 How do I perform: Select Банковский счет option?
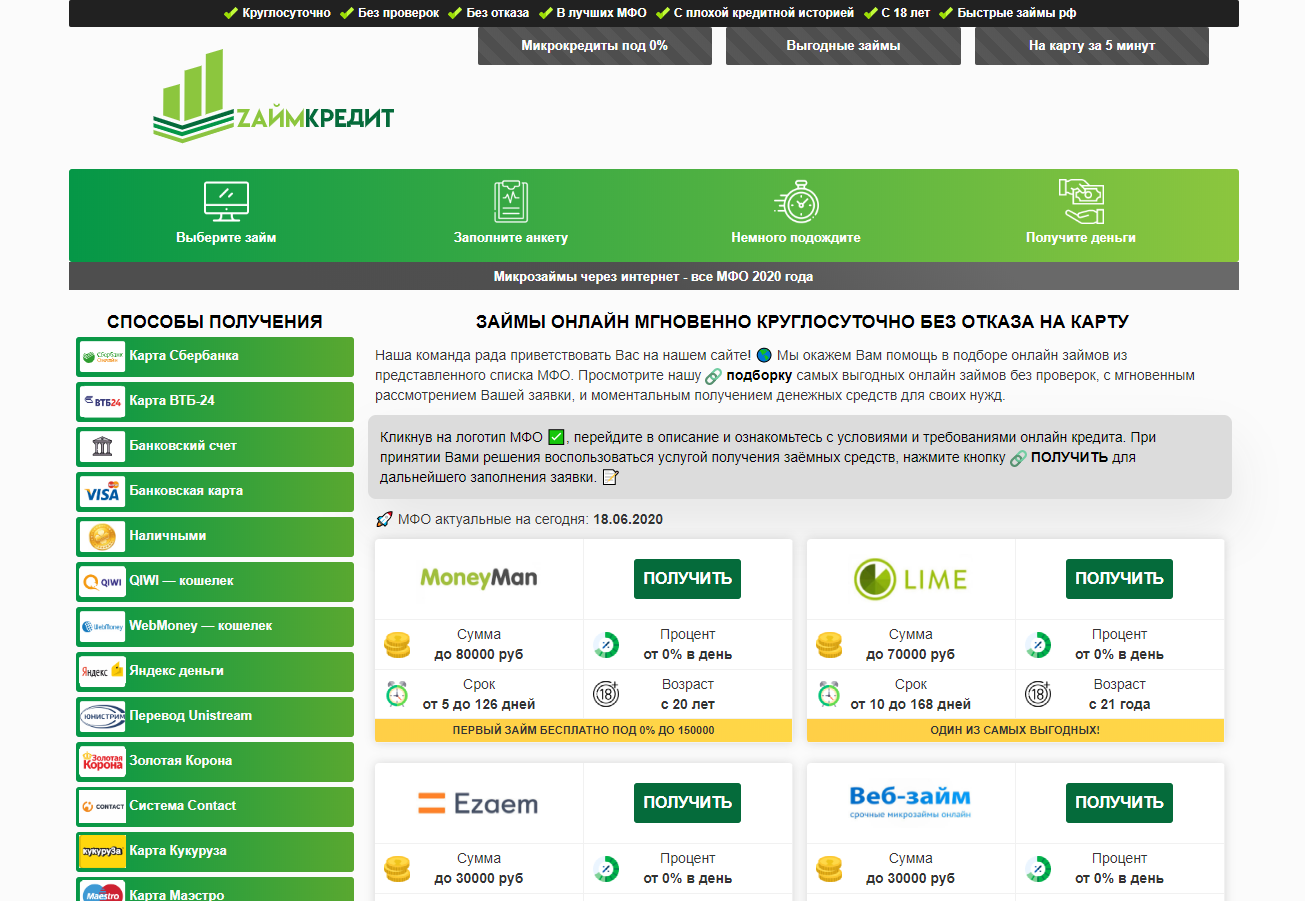pos(215,447)
